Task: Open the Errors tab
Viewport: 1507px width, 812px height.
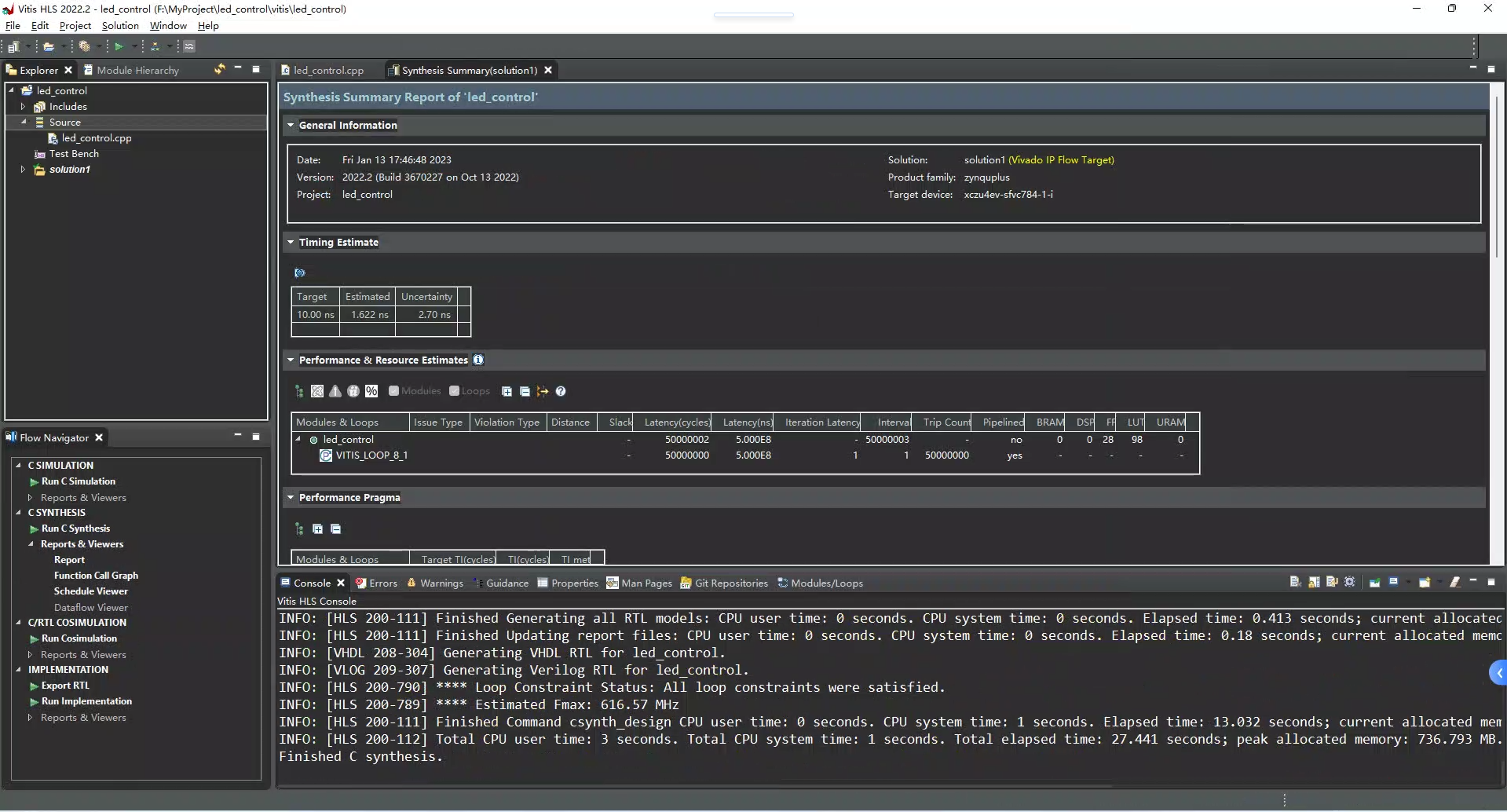Action: click(376, 583)
